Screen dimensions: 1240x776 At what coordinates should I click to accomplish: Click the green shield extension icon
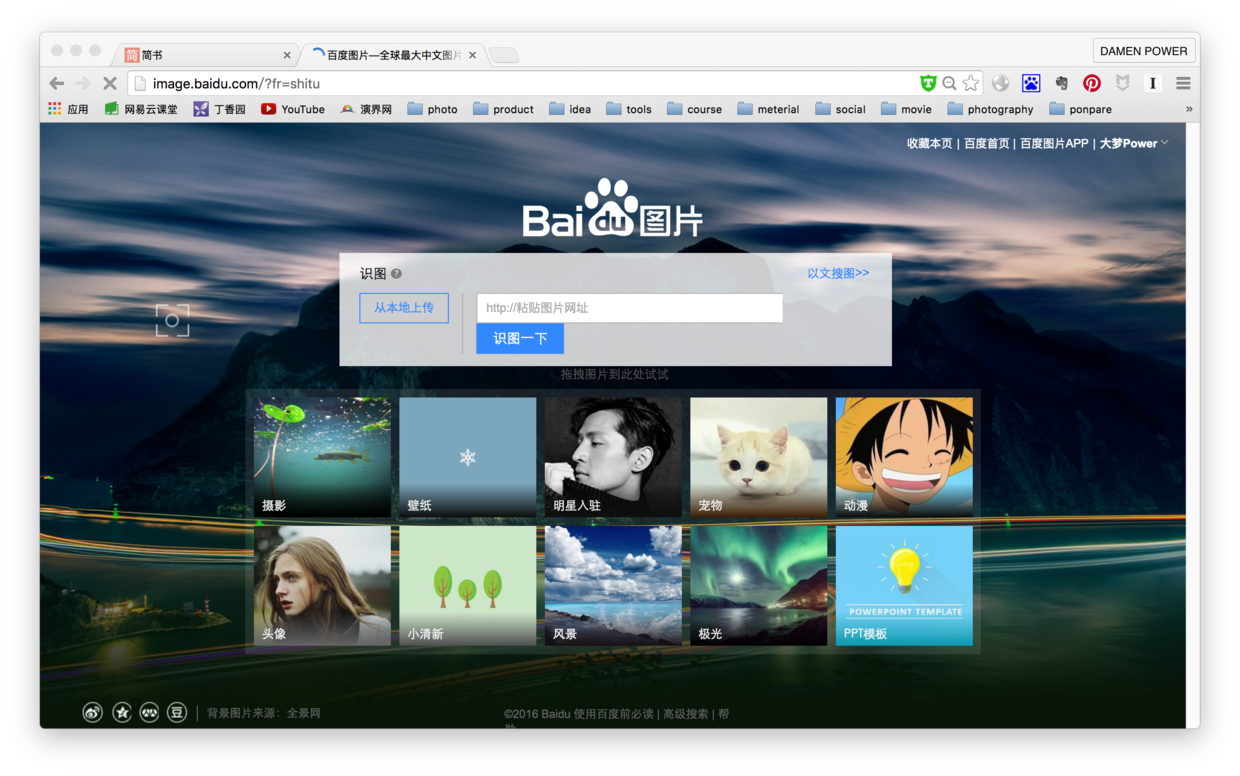(x=928, y=84)
